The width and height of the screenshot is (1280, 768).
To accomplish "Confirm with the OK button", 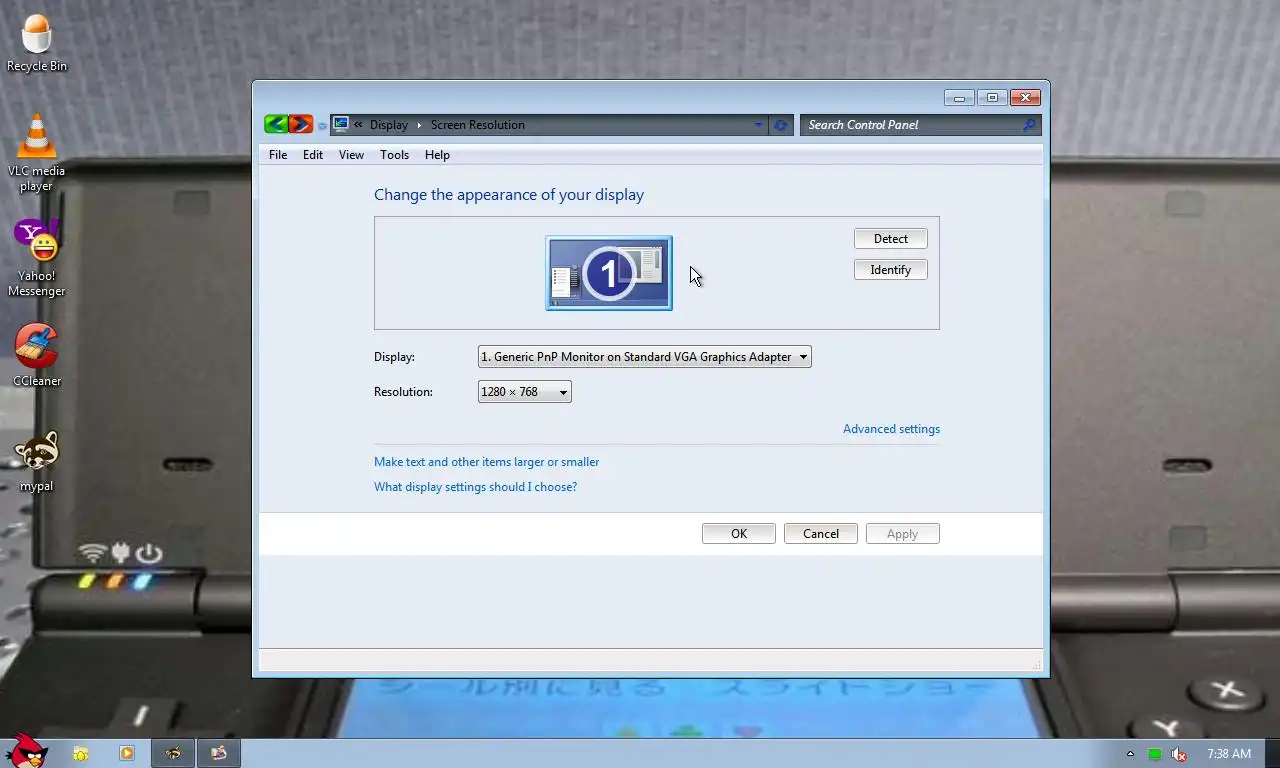I will tap(739, 534).
